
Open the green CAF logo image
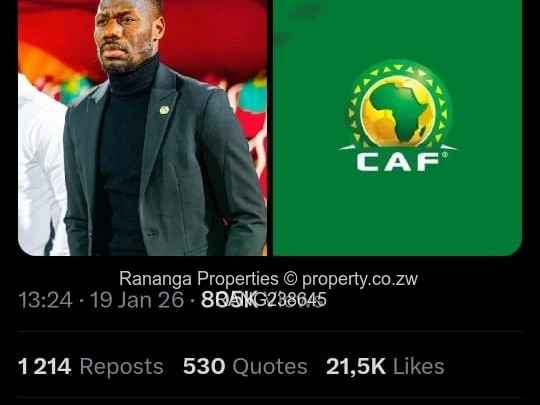(x=397, y=128)
